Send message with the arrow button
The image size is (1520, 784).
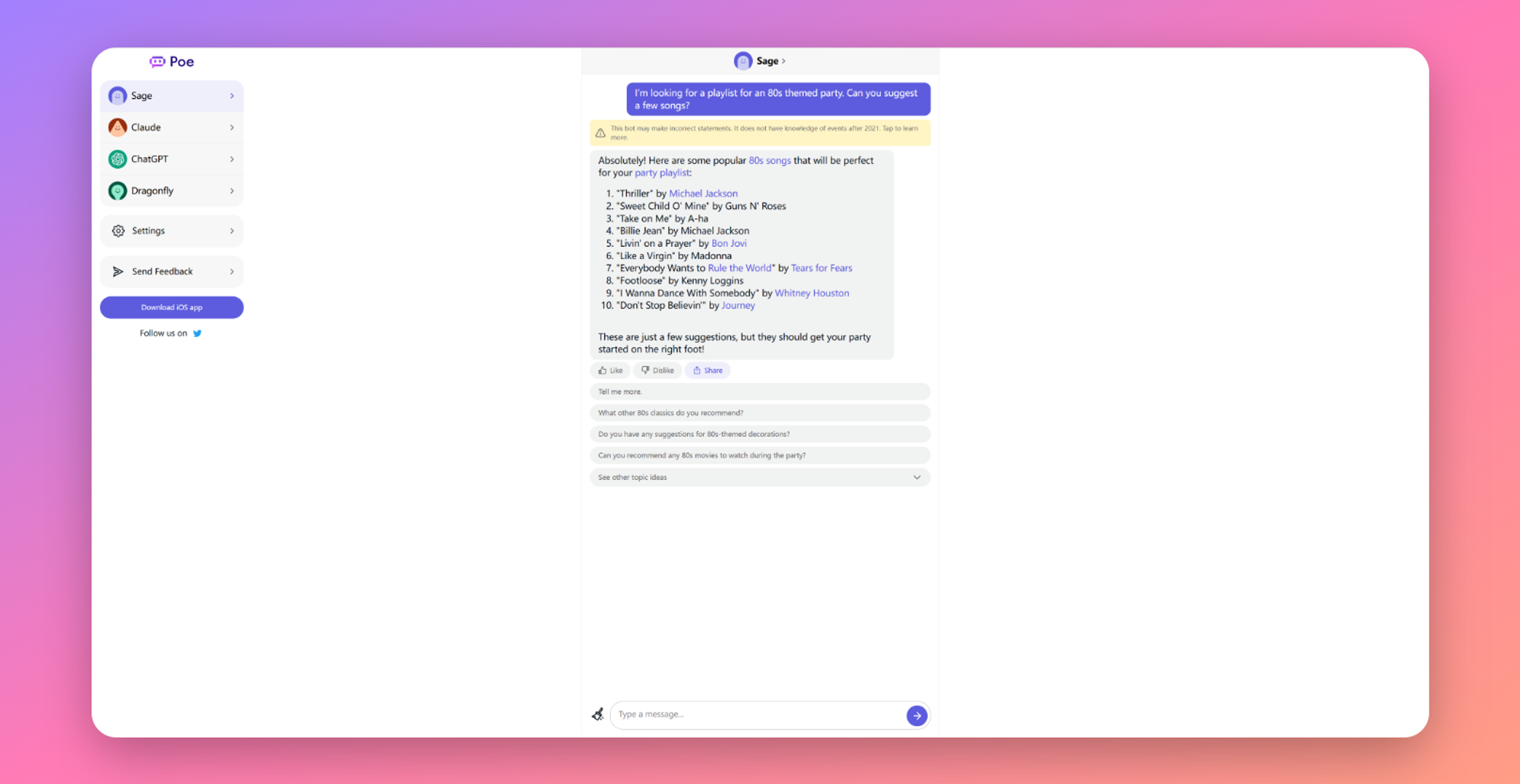click(x=917, y=716)
